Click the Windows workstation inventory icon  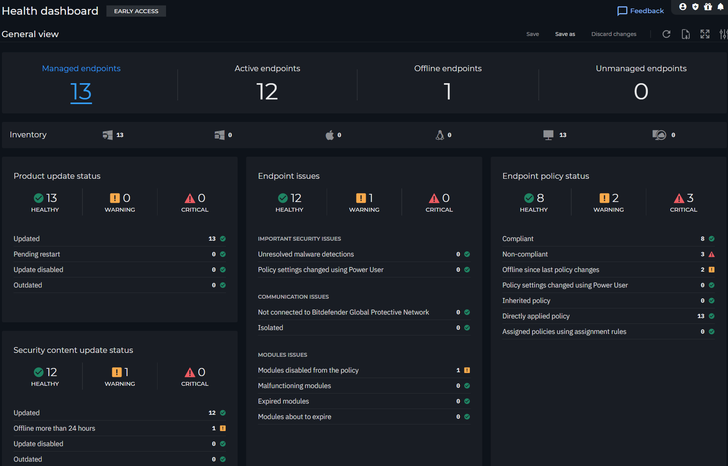(x=108, y=135)
